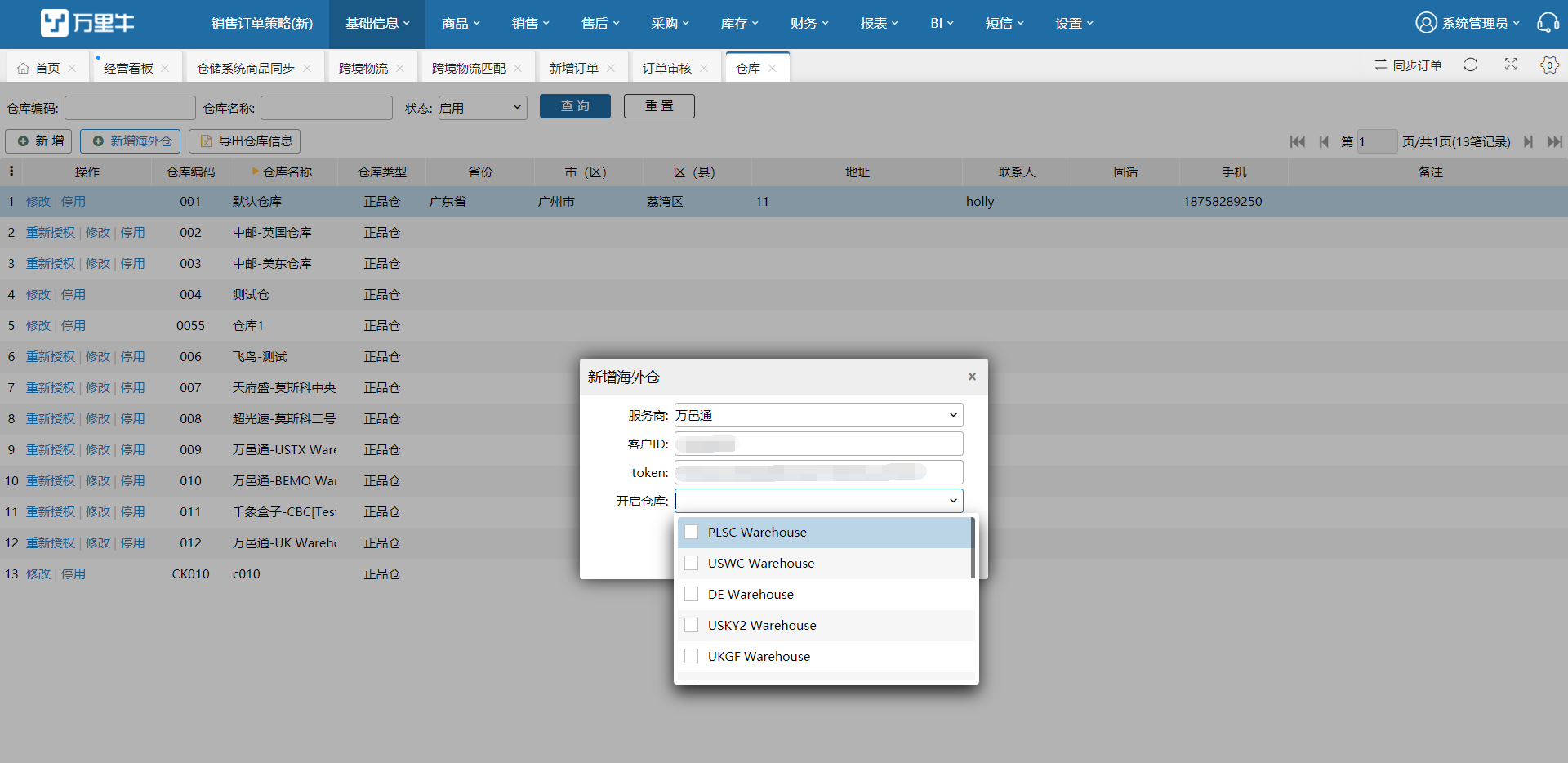Click 停用 for c010 row
Screen dimensions: 1568x763
pyautogui.click(x=73, y=574)
